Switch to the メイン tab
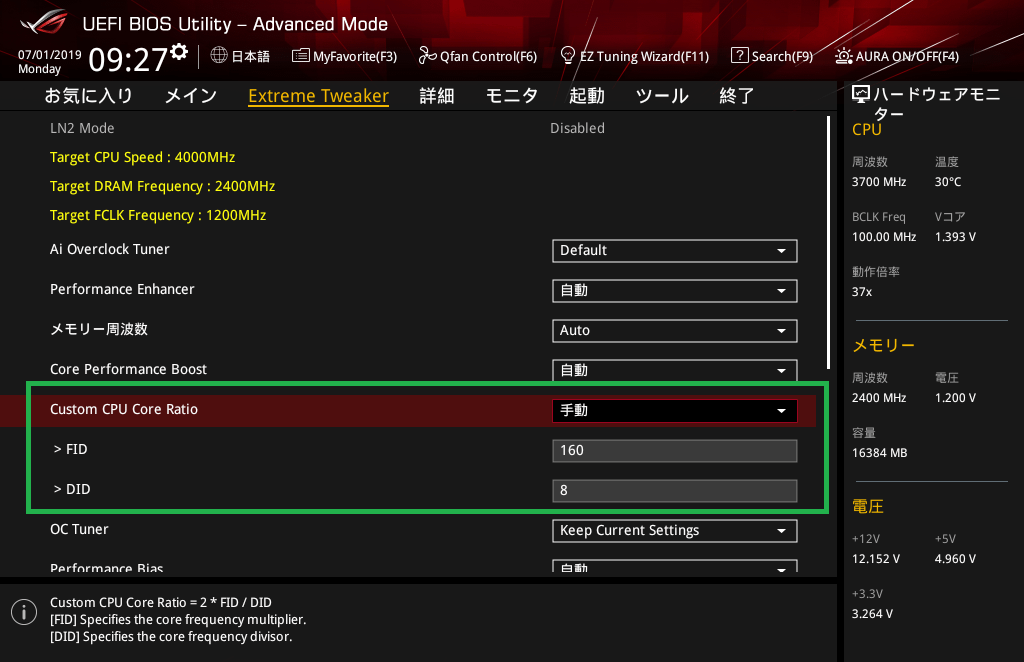The width and height of the screenshot is (1024, 662). pyautogui.click(x=191, y=96)
